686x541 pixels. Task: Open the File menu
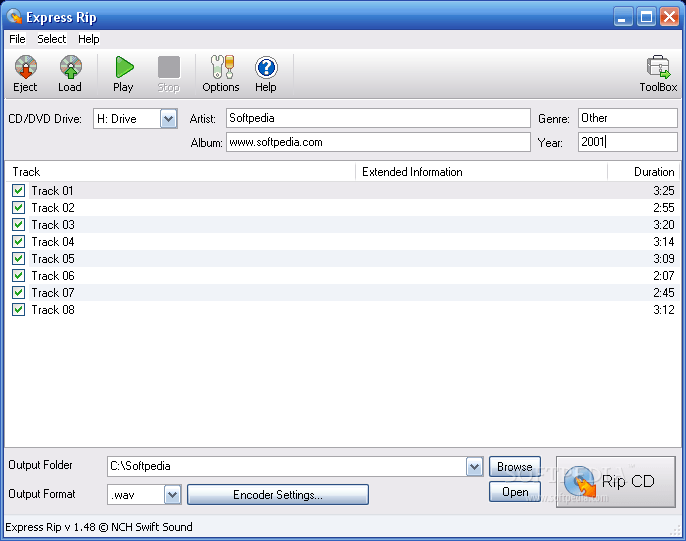[17, 39]
